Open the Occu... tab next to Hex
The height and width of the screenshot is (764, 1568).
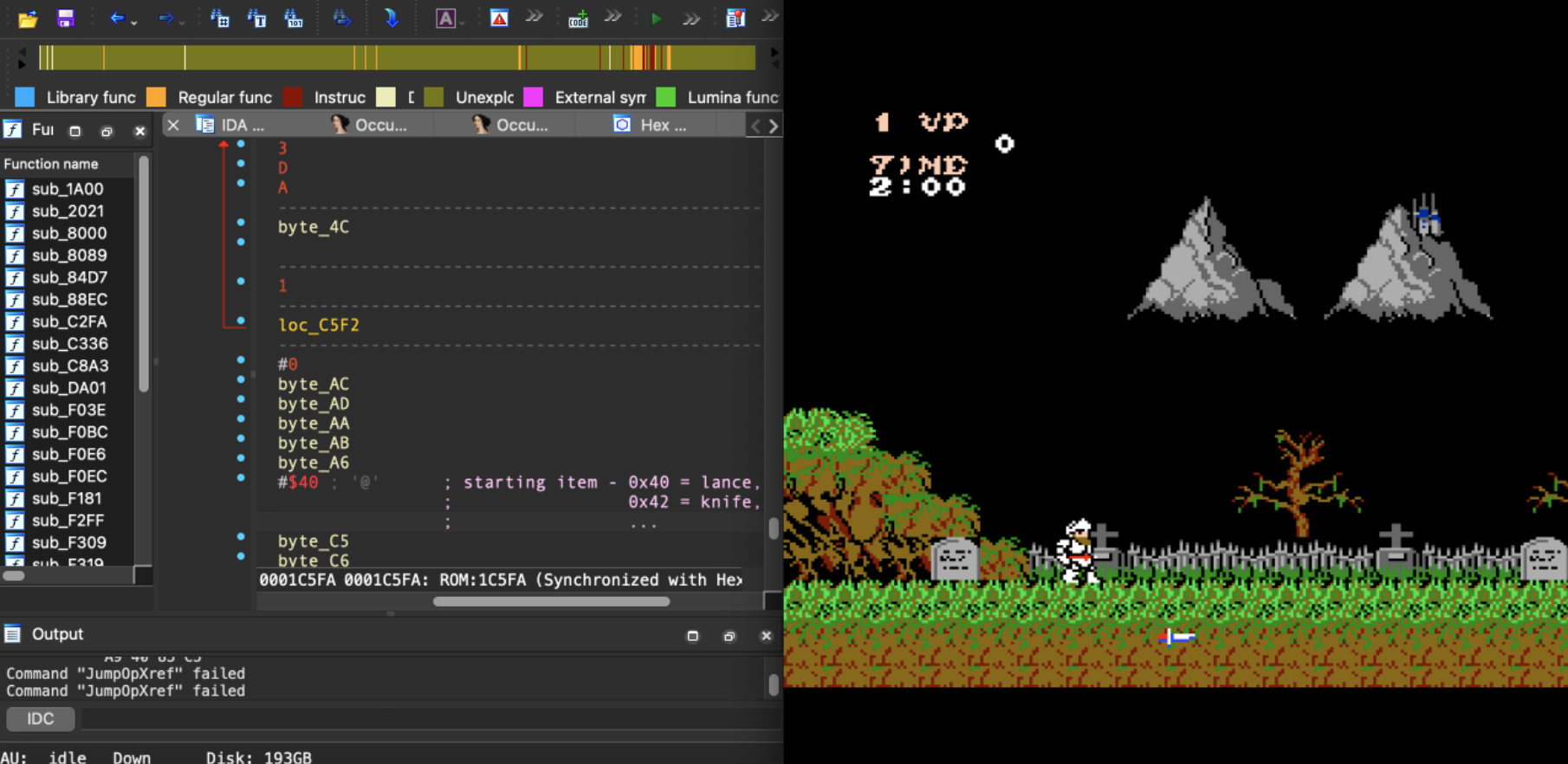[x=510, y=126]
